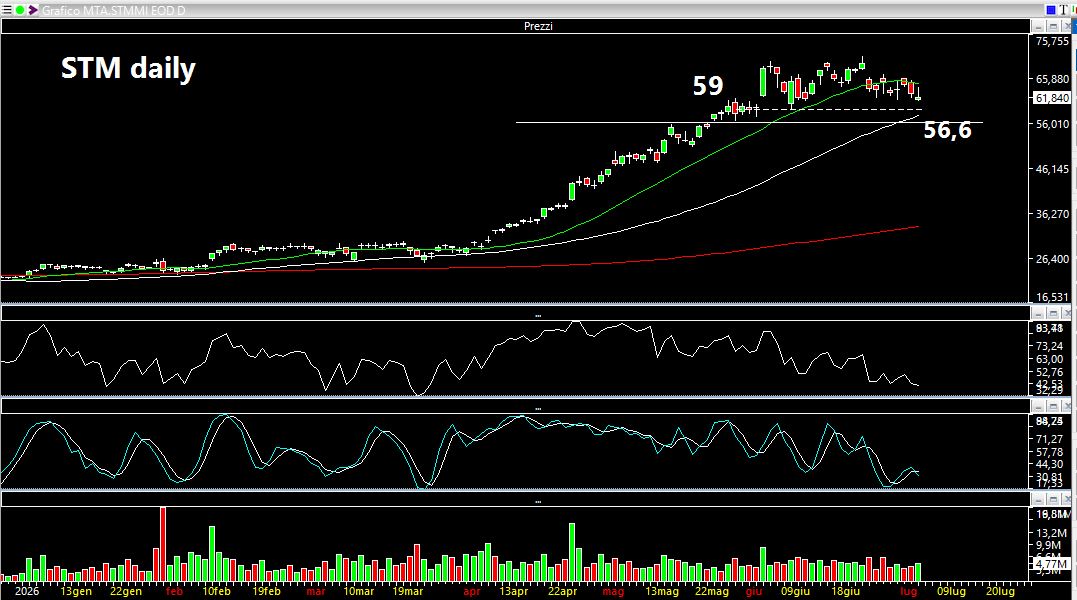This screenshot has width=1077, height=600.
Task: Click the 19feb date axis label
Action: [x=266, y=591]
